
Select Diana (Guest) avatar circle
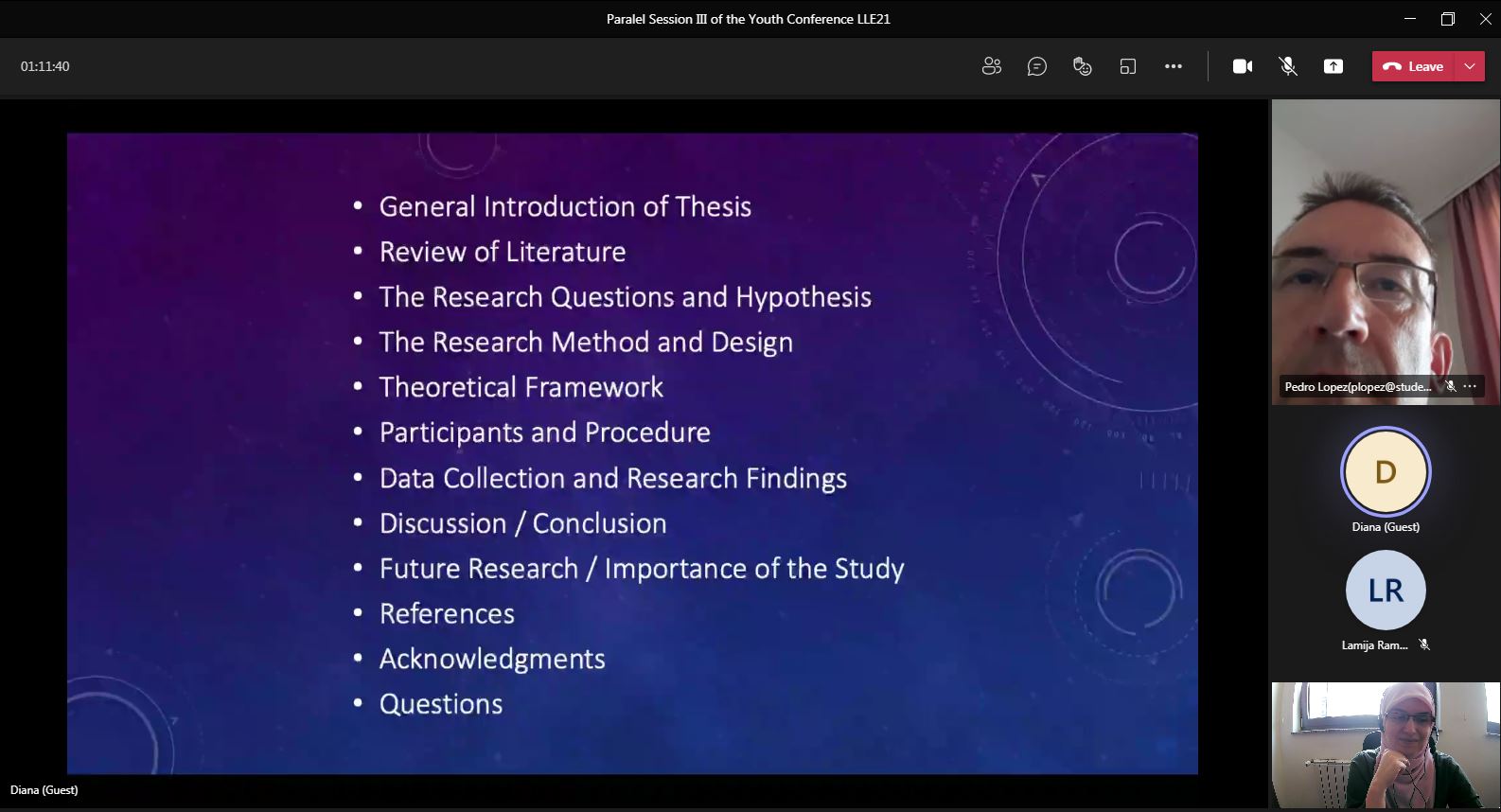coord(1386,471)
